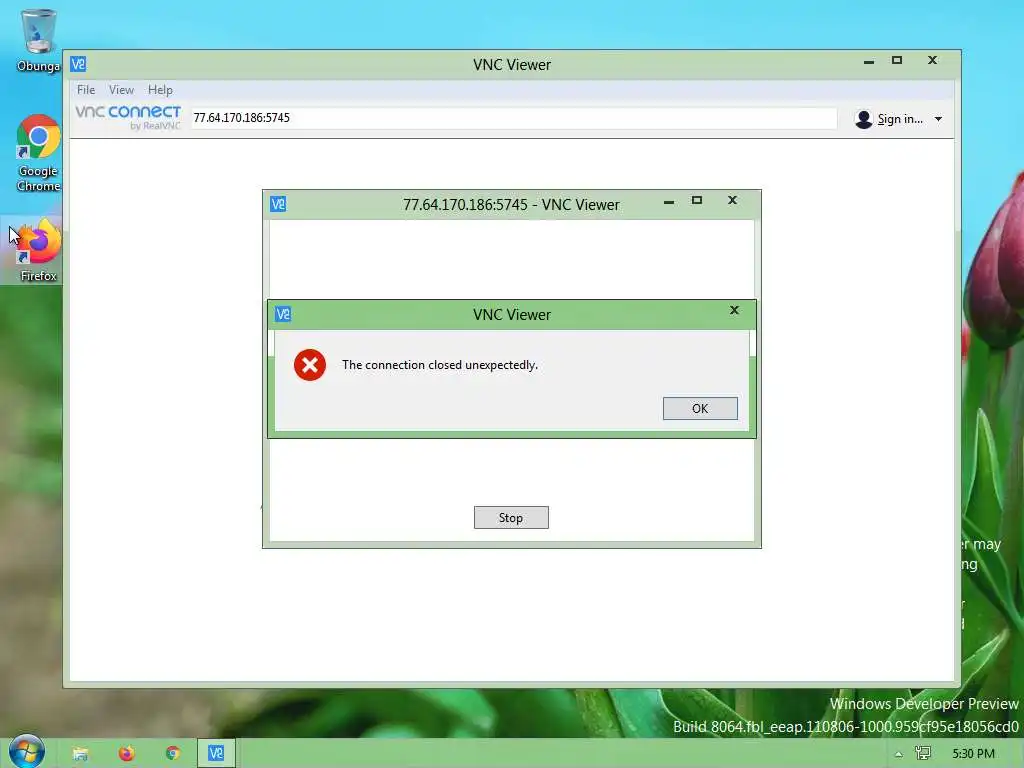The height and width of the screenshot is (768, 1024).
Task: Minimize the main VNC Viewer window
Action: click(869, 62)
